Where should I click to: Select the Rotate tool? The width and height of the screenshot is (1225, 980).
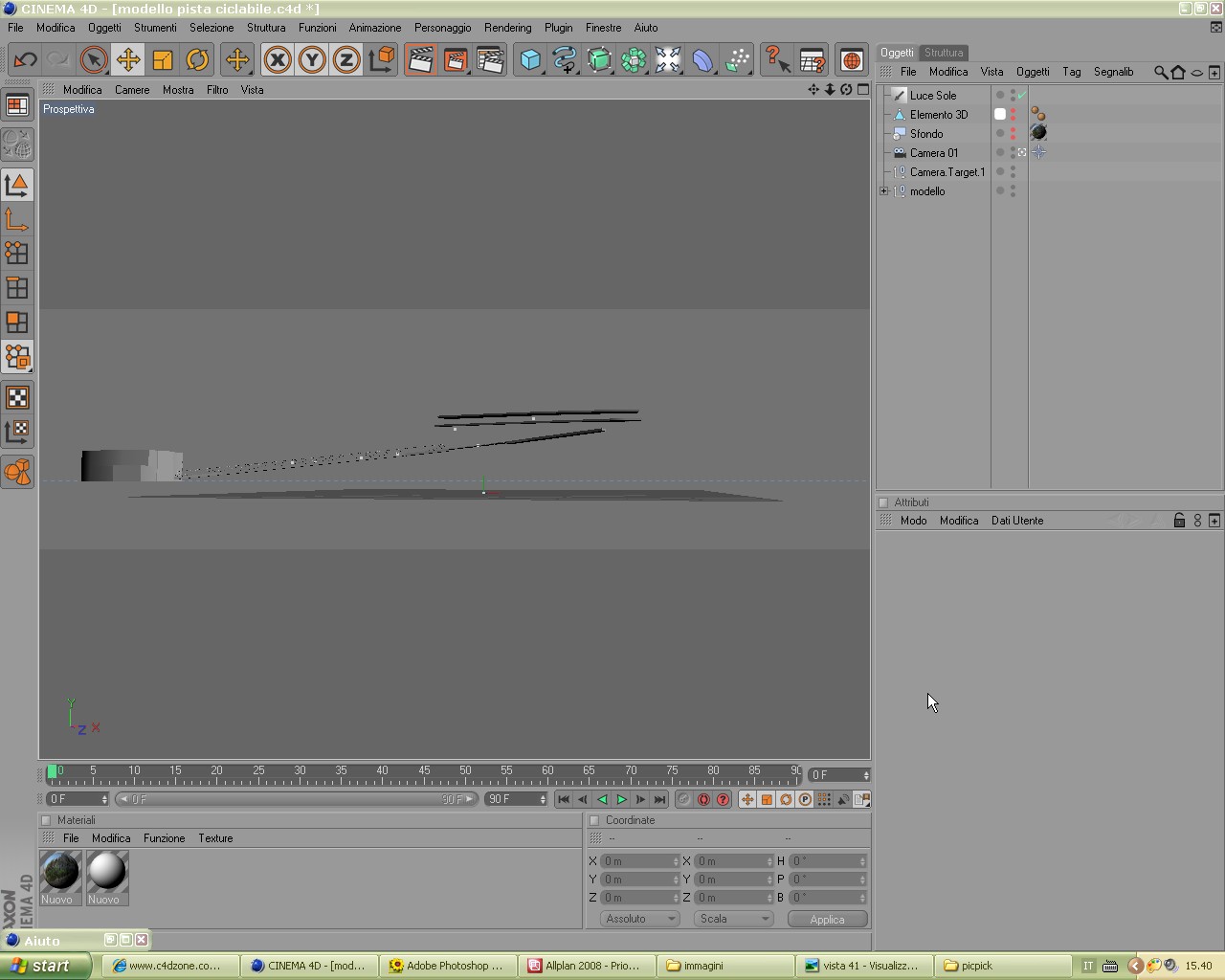tap(197, 60)
